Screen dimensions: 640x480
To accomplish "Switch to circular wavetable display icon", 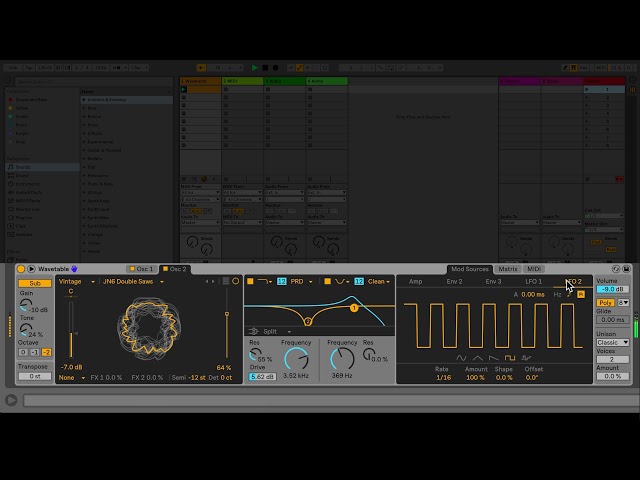I will point(236,281).
